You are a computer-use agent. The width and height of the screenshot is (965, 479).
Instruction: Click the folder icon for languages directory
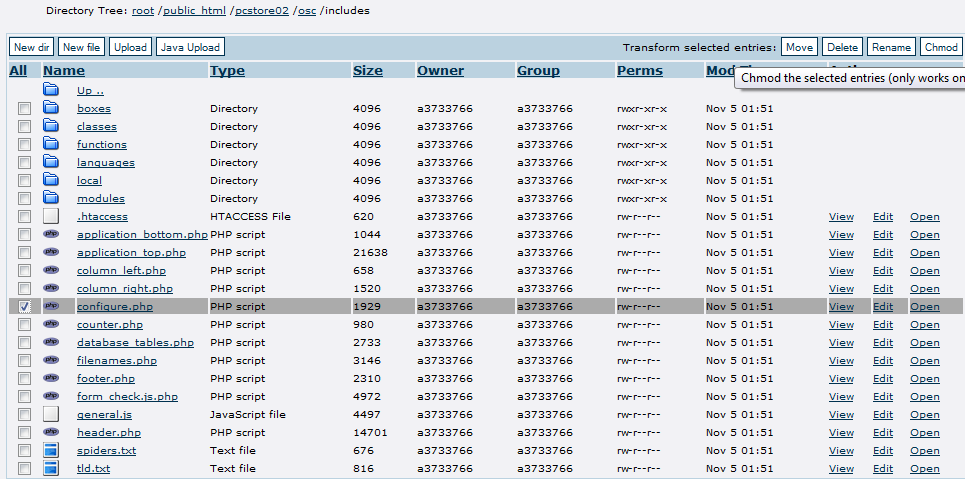click(50, 163)
